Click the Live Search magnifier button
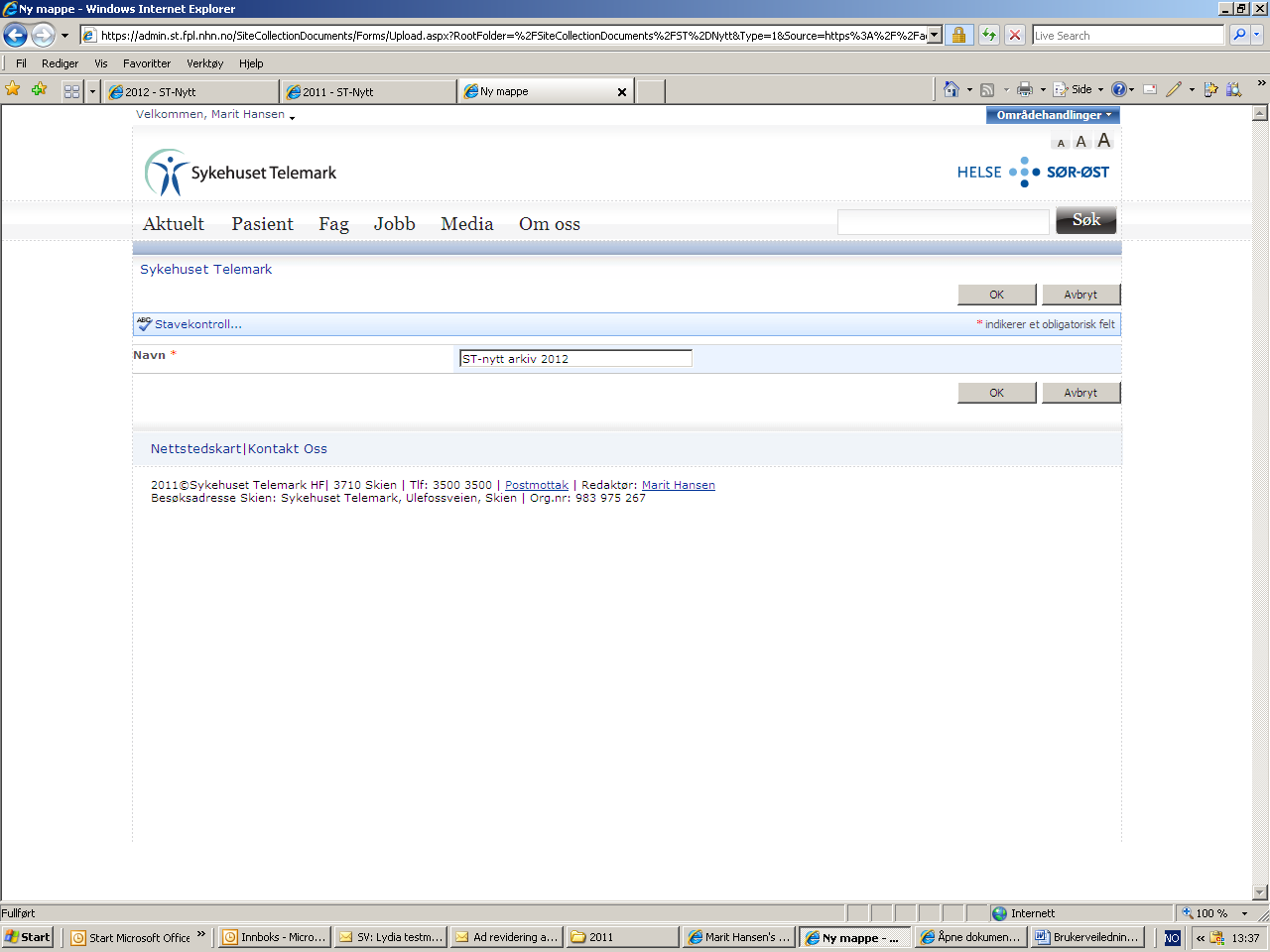The width and height of the screenshot is (1270, 952). 1238,36
